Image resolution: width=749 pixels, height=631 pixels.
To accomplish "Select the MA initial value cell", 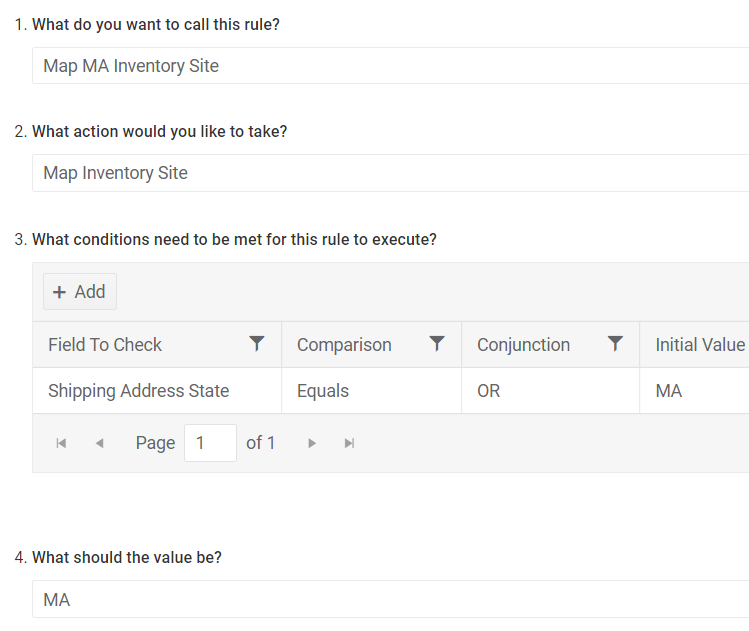I will (695, 391).
